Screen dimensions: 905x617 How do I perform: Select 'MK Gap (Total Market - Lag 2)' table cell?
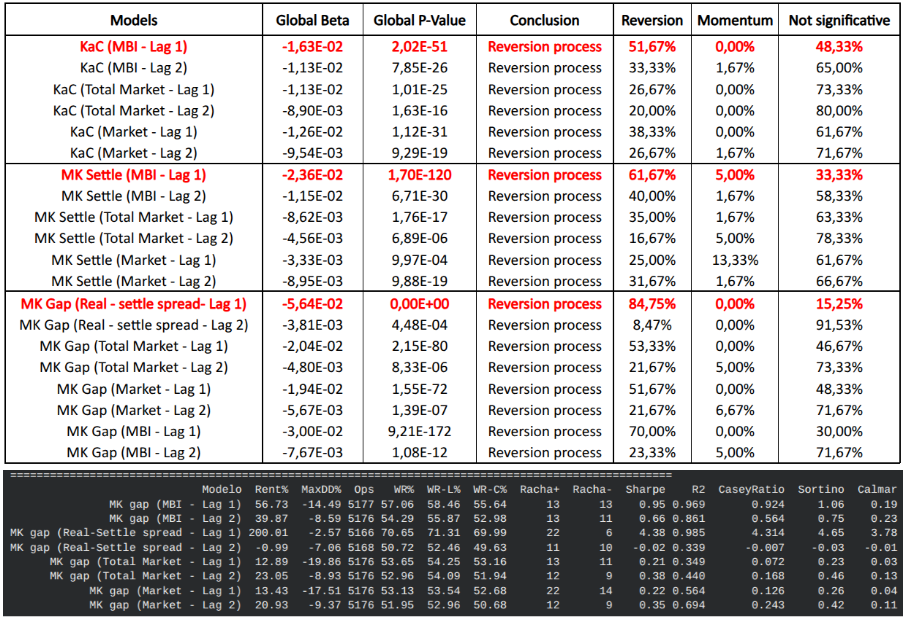[134, 368]
